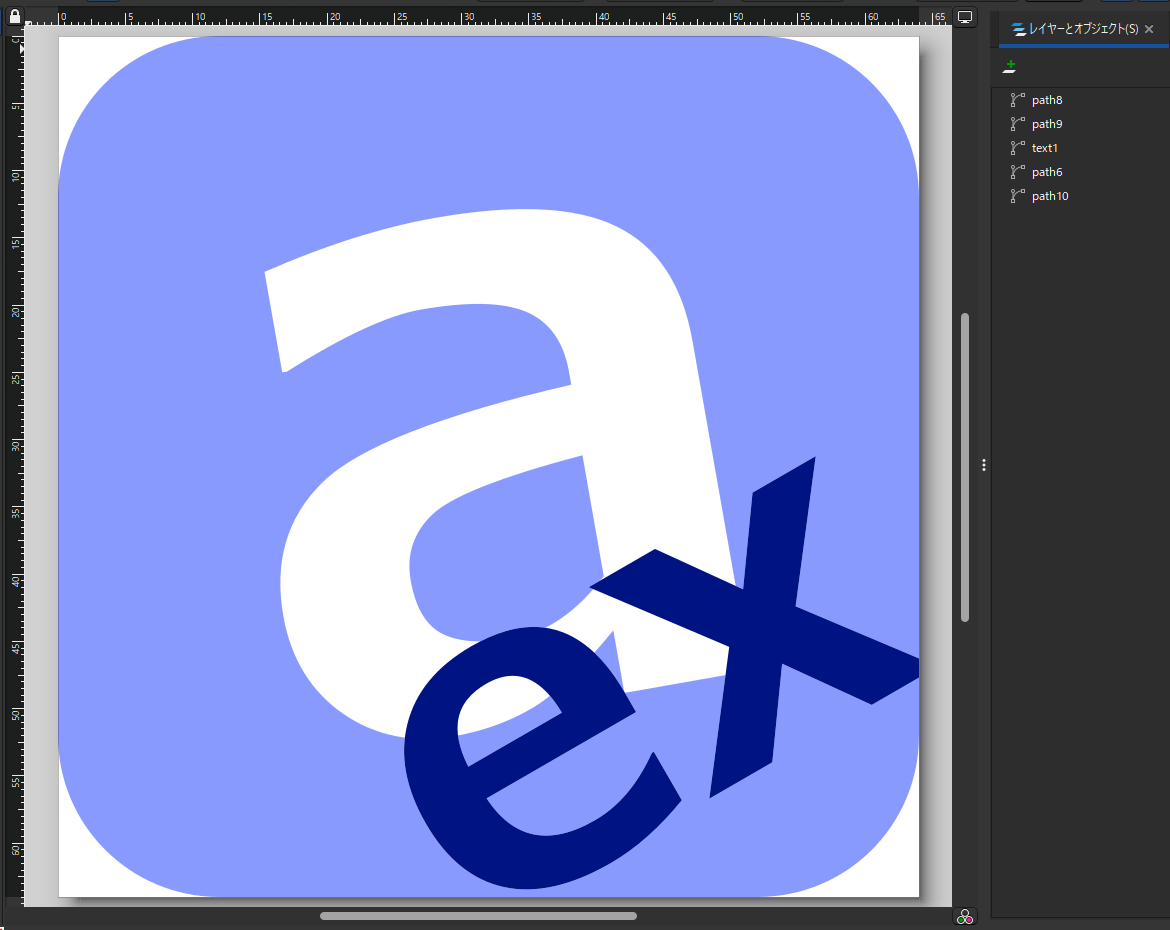This screenshot has width=1170, height=930.
Task: Click the path icon beside path10
Action: click(x=1018, y=196)
